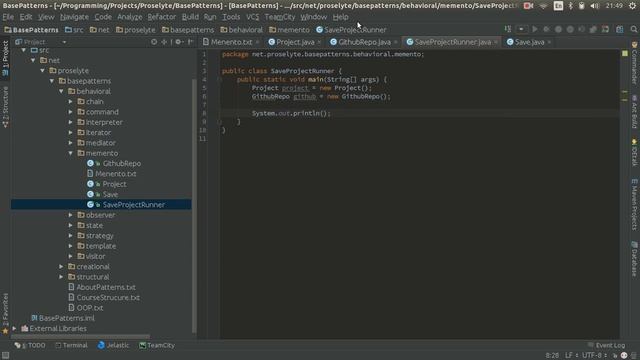This screenshot has height=360, width=640.
Task: Expand the observer folder
Action: (71, 215)
